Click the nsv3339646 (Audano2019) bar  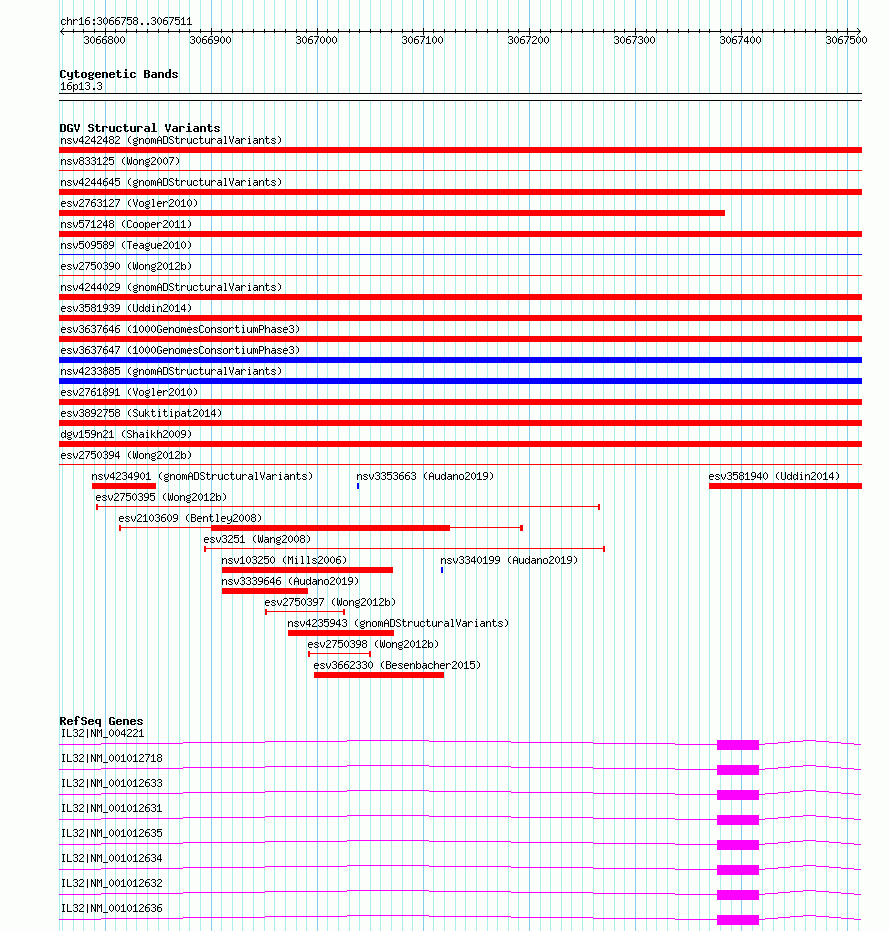(265, 591)
